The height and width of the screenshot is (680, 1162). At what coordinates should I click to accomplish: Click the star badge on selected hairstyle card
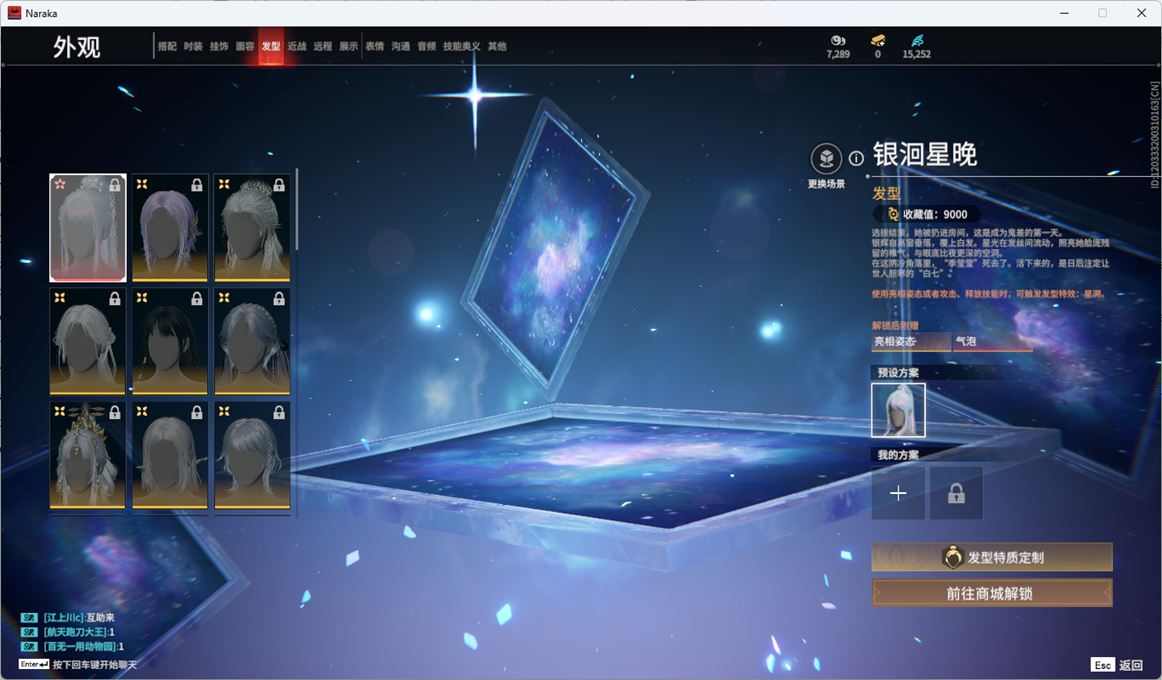pos(60,184)
